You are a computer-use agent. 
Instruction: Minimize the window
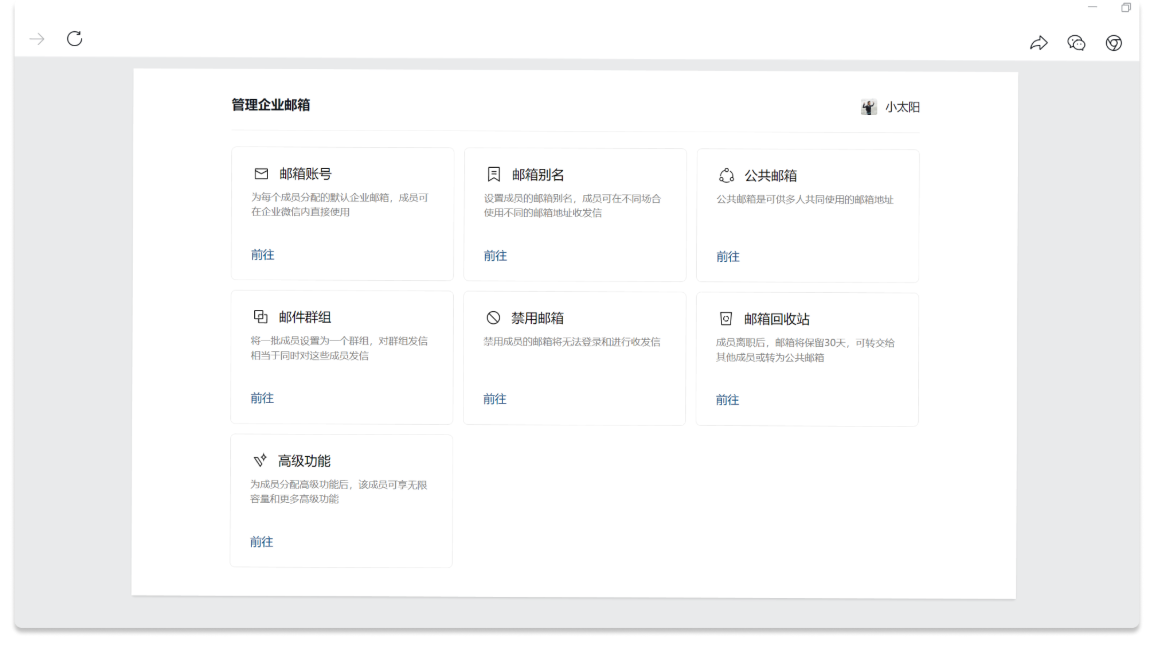point(1092,7)
